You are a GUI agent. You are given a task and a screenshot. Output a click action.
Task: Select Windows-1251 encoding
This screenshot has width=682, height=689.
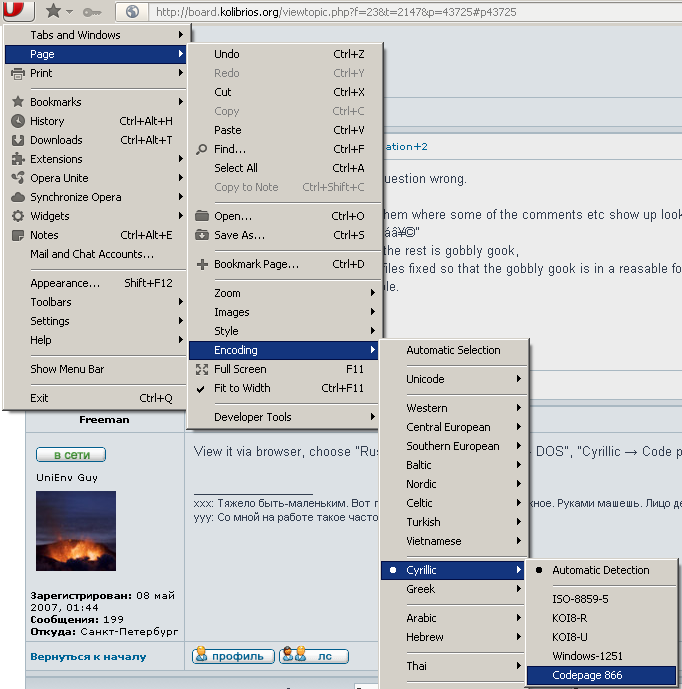pyautogui.click(x=587, y=656)
